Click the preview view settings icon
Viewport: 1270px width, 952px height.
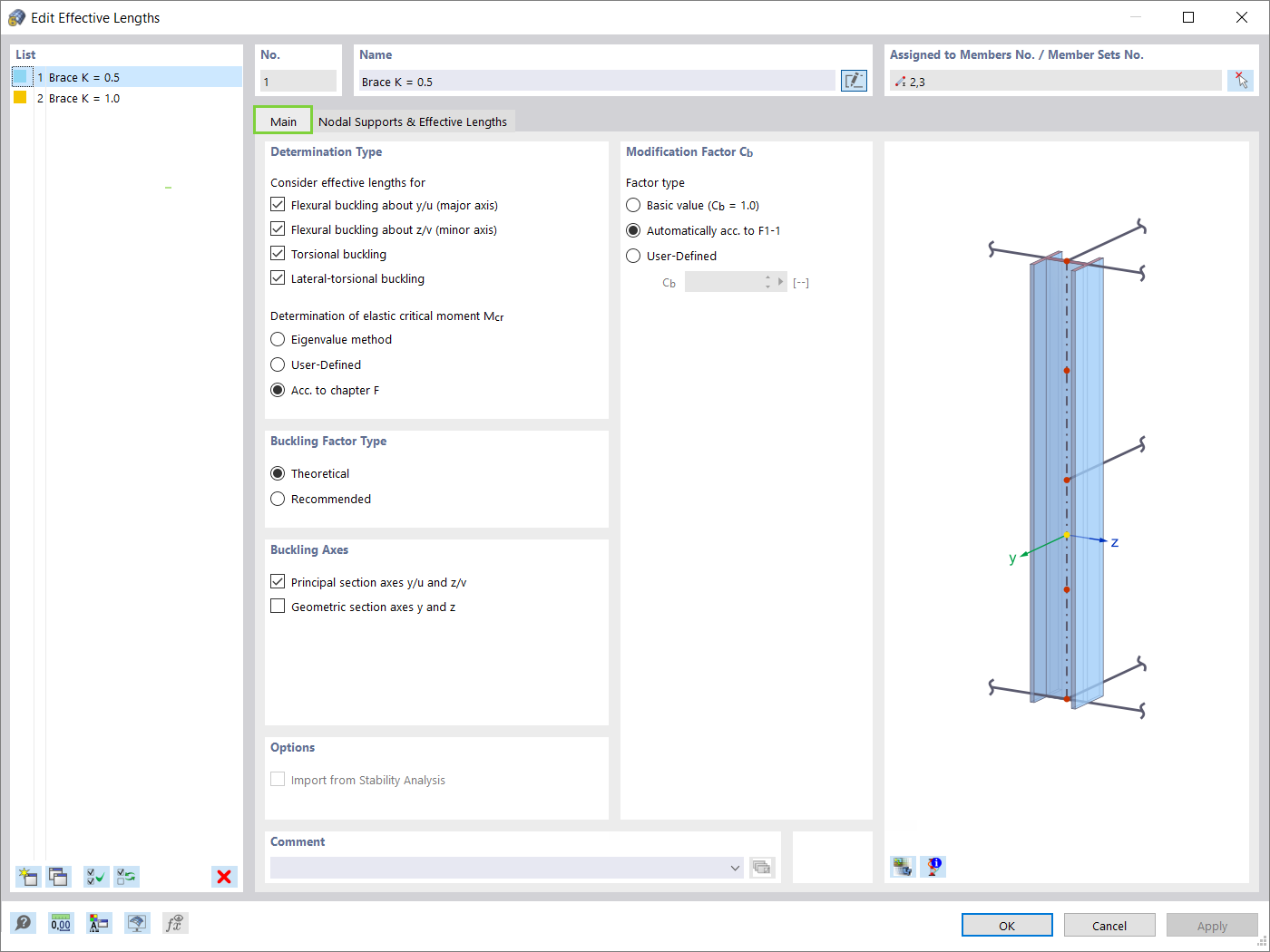point(903,867)
